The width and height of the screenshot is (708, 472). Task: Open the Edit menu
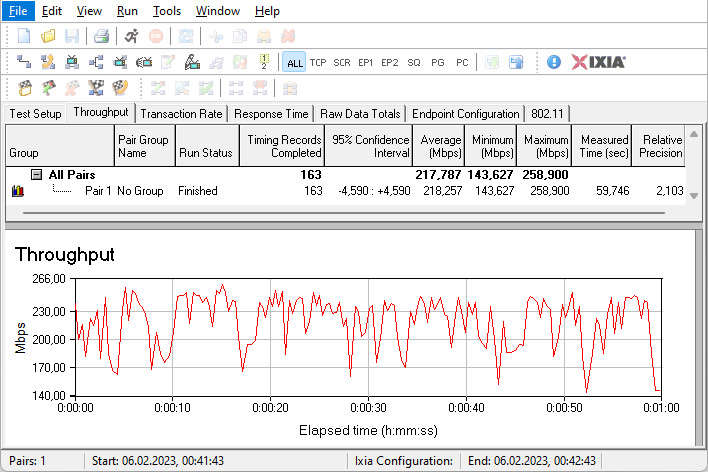pyautogui.click(x=51, y=11)
